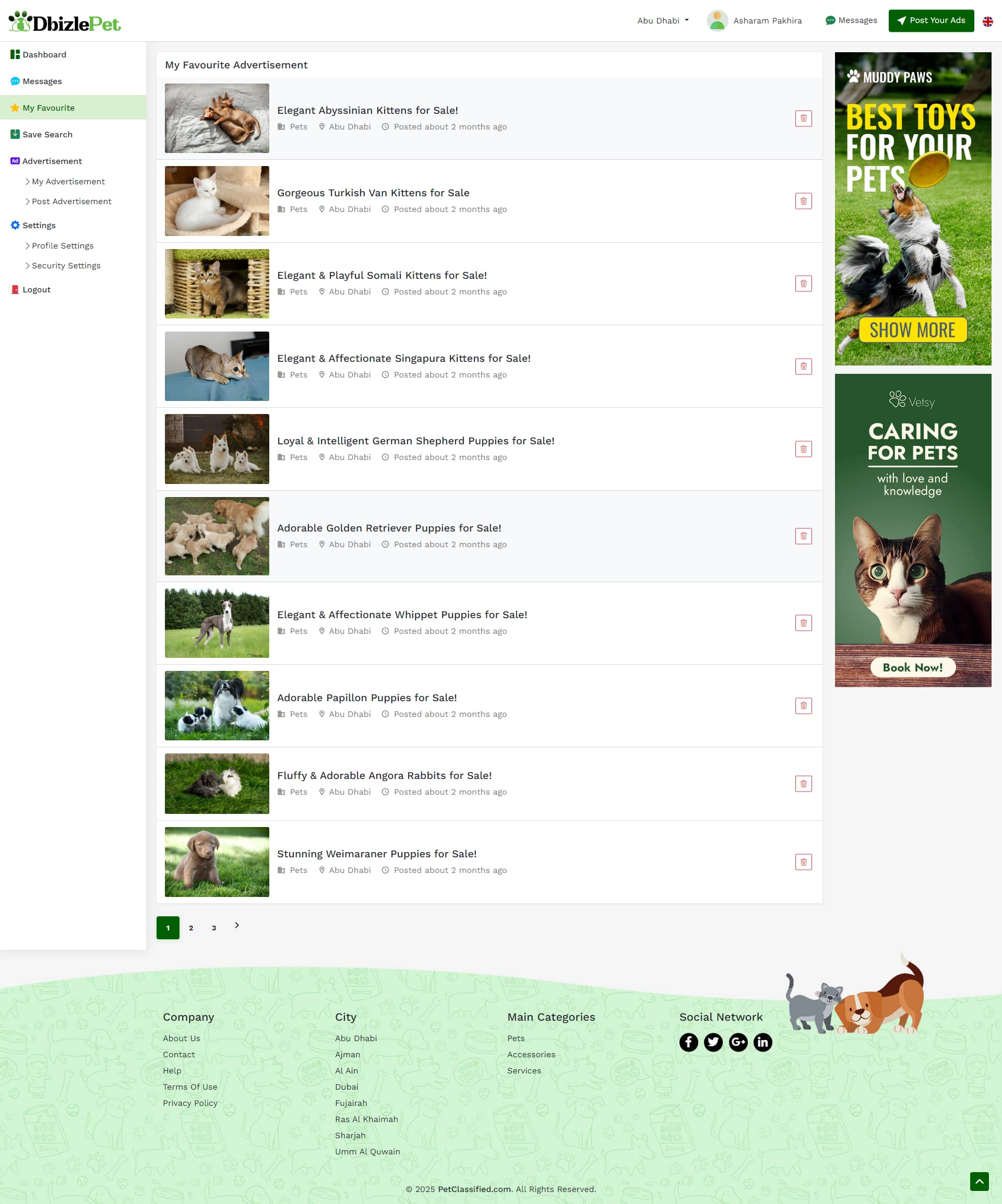This screenshot has height=1204, width=1002.
Task: Click the Golden Retriever puppies thumbnail
Action: pos(217,536)
